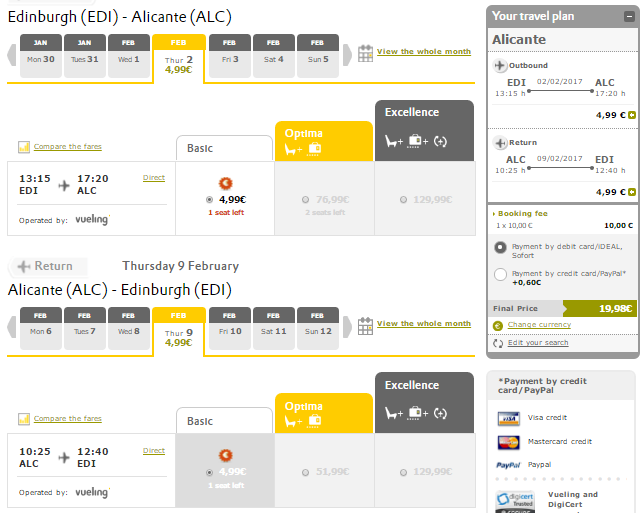The height and width of the screenshot is (513, 642).
Task: Select outbound date Fri 3 Feb tab
Action: pyautogui.click(x=230, y=56)
